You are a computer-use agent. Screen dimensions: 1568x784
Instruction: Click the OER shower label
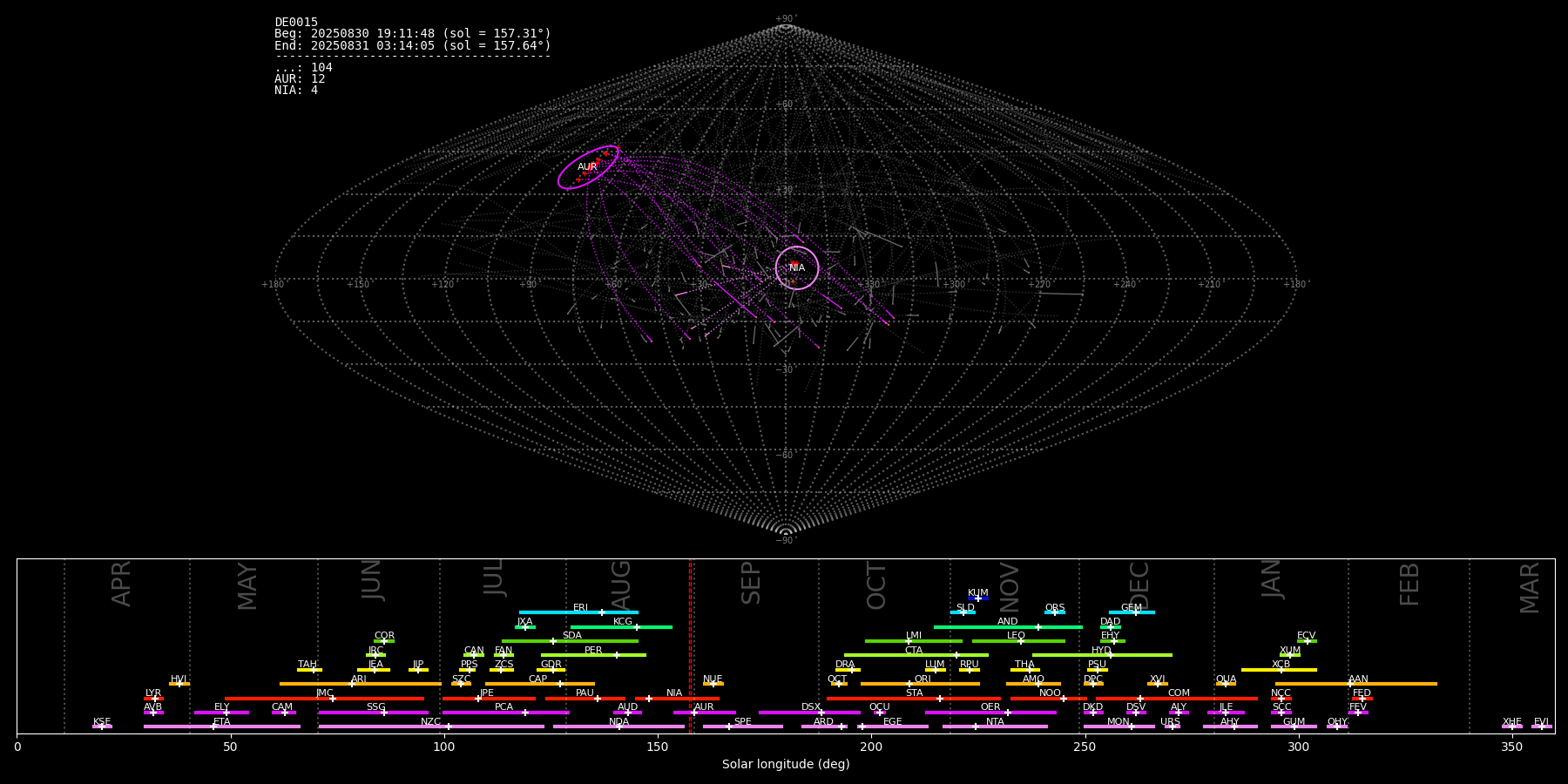pos(990,707)
